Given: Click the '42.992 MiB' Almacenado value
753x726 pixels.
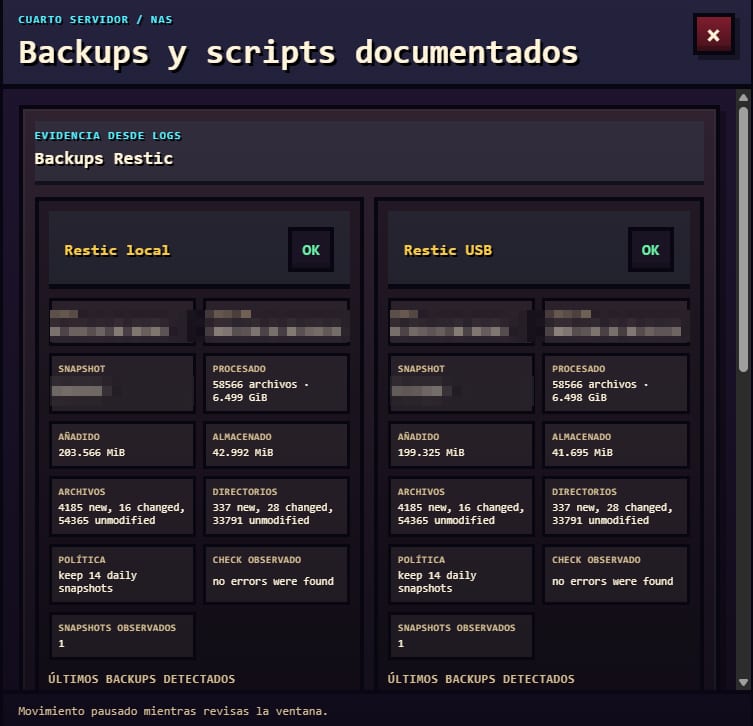Looking at the screenshot, I should [243, 452].
